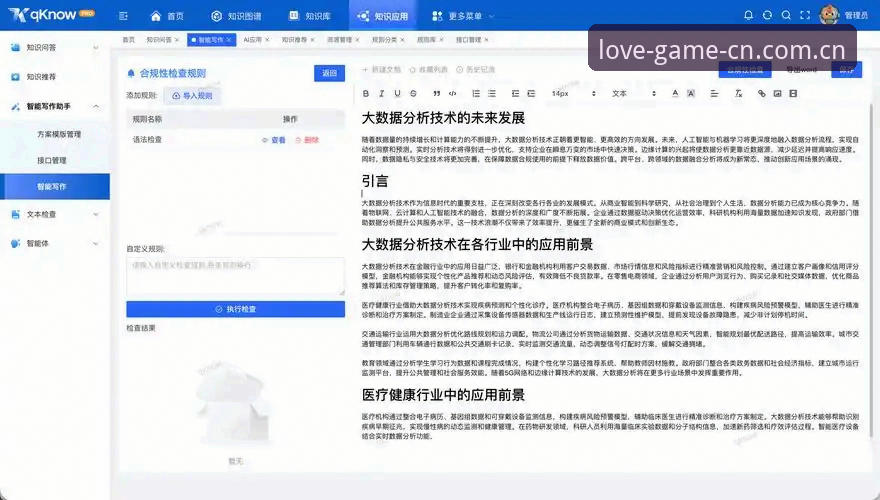Create a bulleted list in the editor

pyautogui.click(x=492, y=94)
